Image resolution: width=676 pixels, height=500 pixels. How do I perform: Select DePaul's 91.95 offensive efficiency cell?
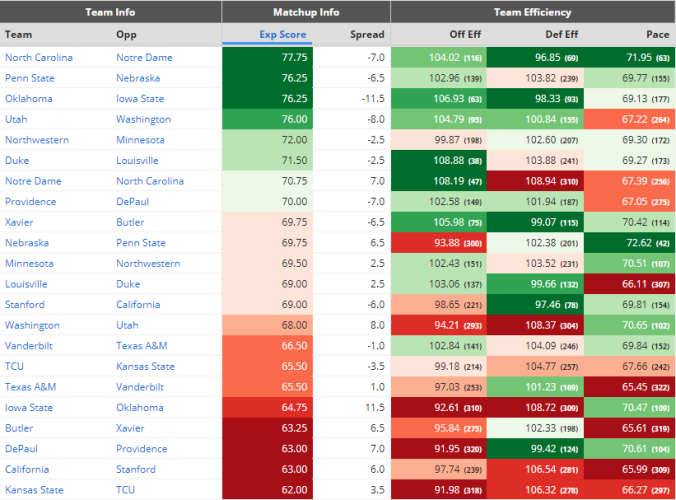(x=439, y=449)
